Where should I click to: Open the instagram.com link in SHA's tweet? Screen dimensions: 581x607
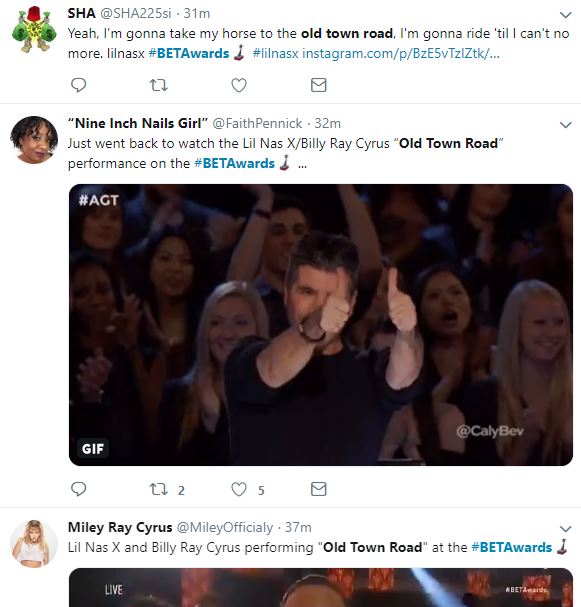401,53
